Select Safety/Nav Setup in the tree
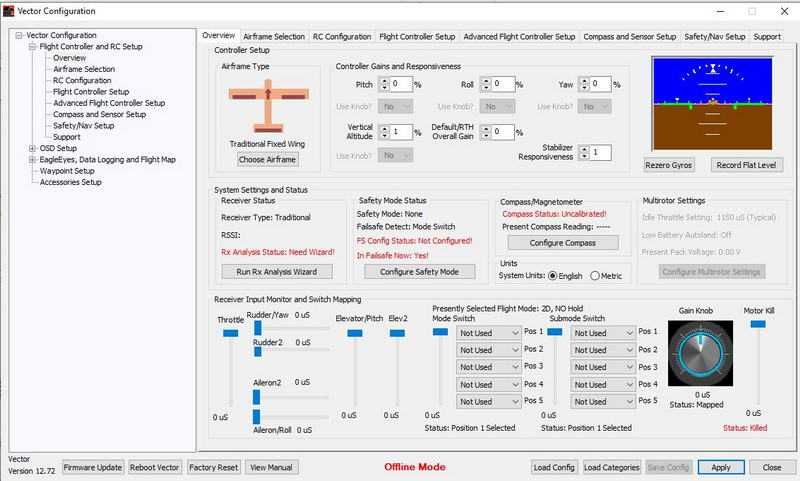The height and width of the screenshot is (481, 800). (84, 125)
